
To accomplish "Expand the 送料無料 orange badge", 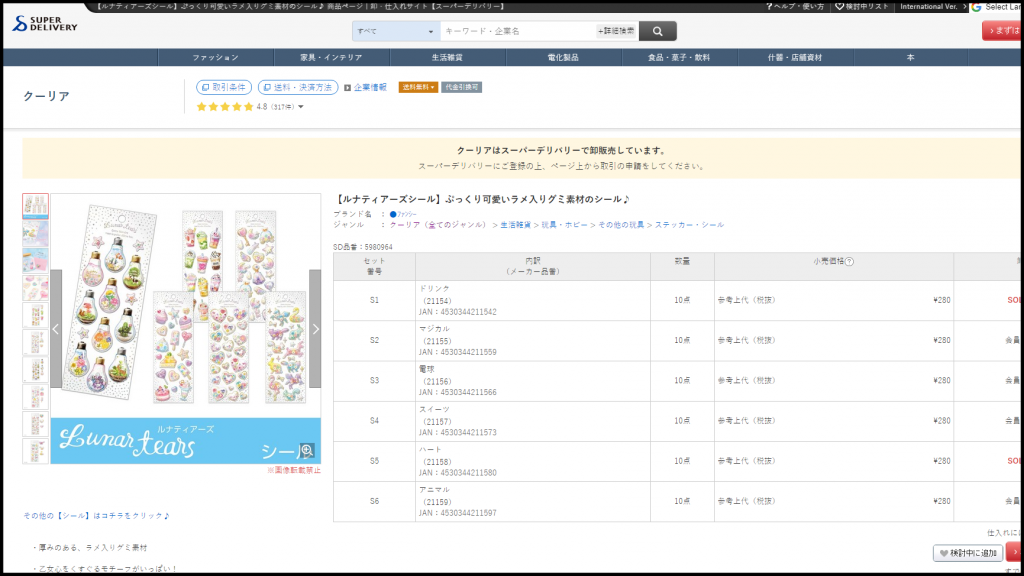I will tap(418, 87).
